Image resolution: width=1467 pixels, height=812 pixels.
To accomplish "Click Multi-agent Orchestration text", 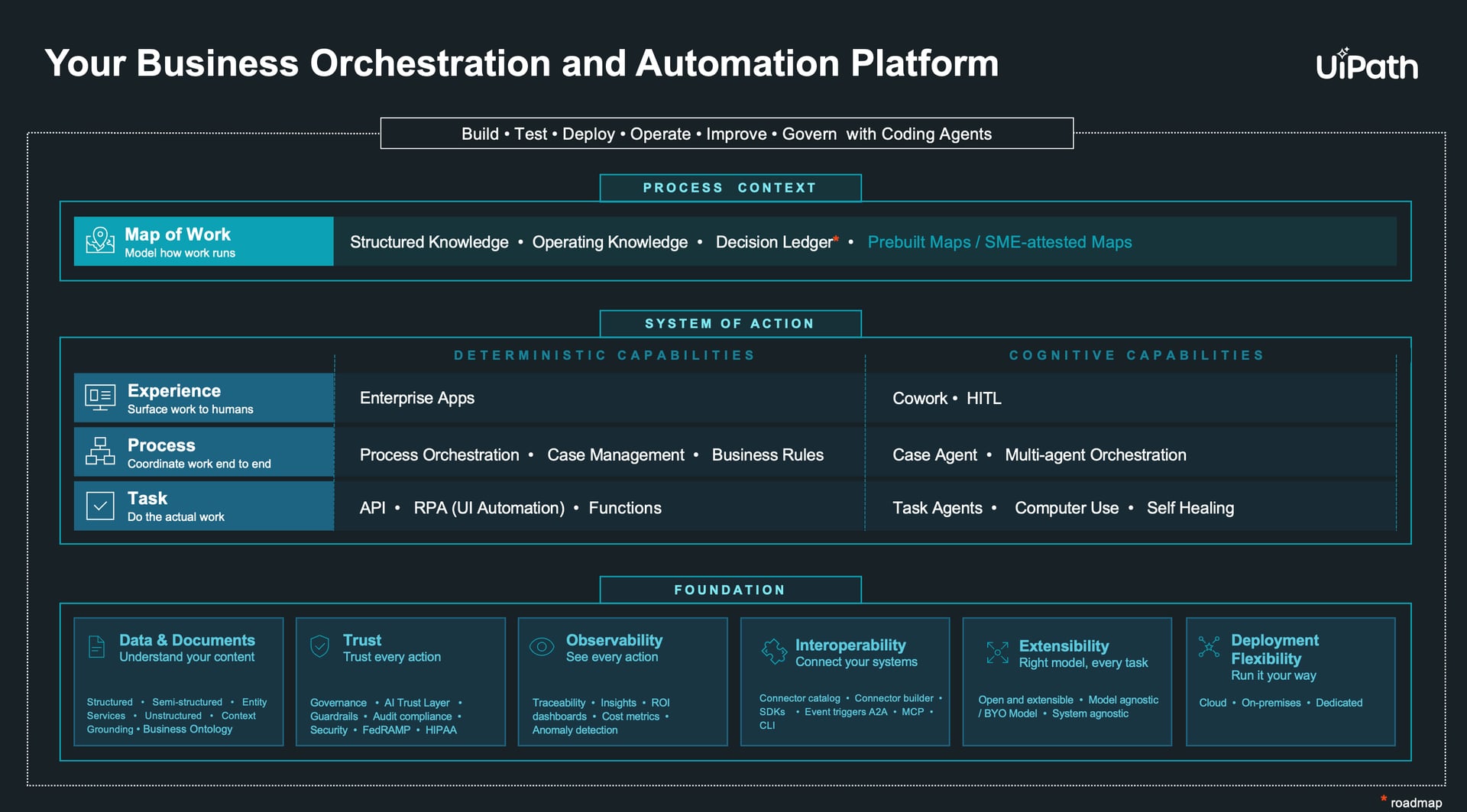I will click(1096, 455).
